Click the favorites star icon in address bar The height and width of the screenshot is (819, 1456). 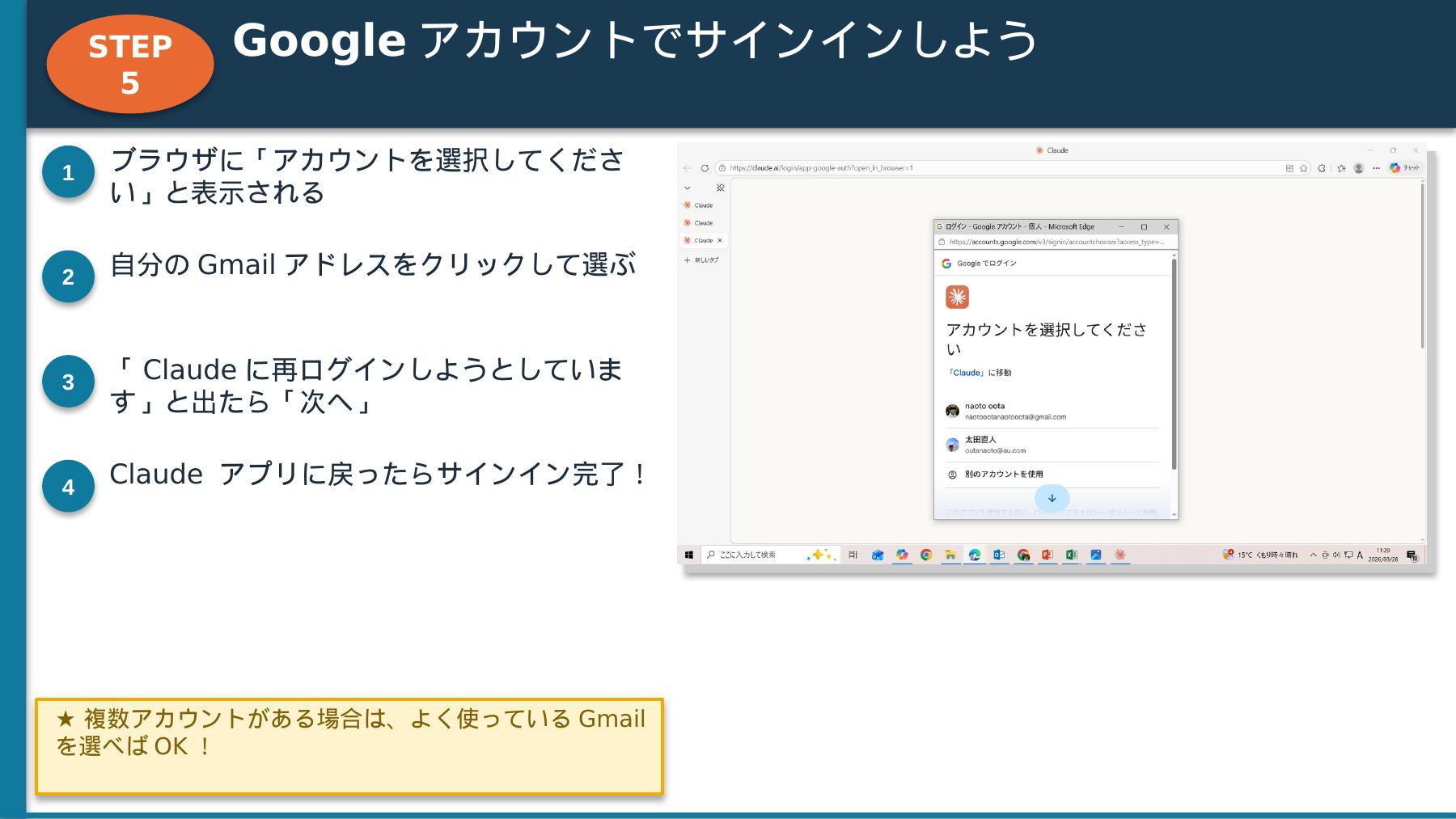click(1303, 168)
